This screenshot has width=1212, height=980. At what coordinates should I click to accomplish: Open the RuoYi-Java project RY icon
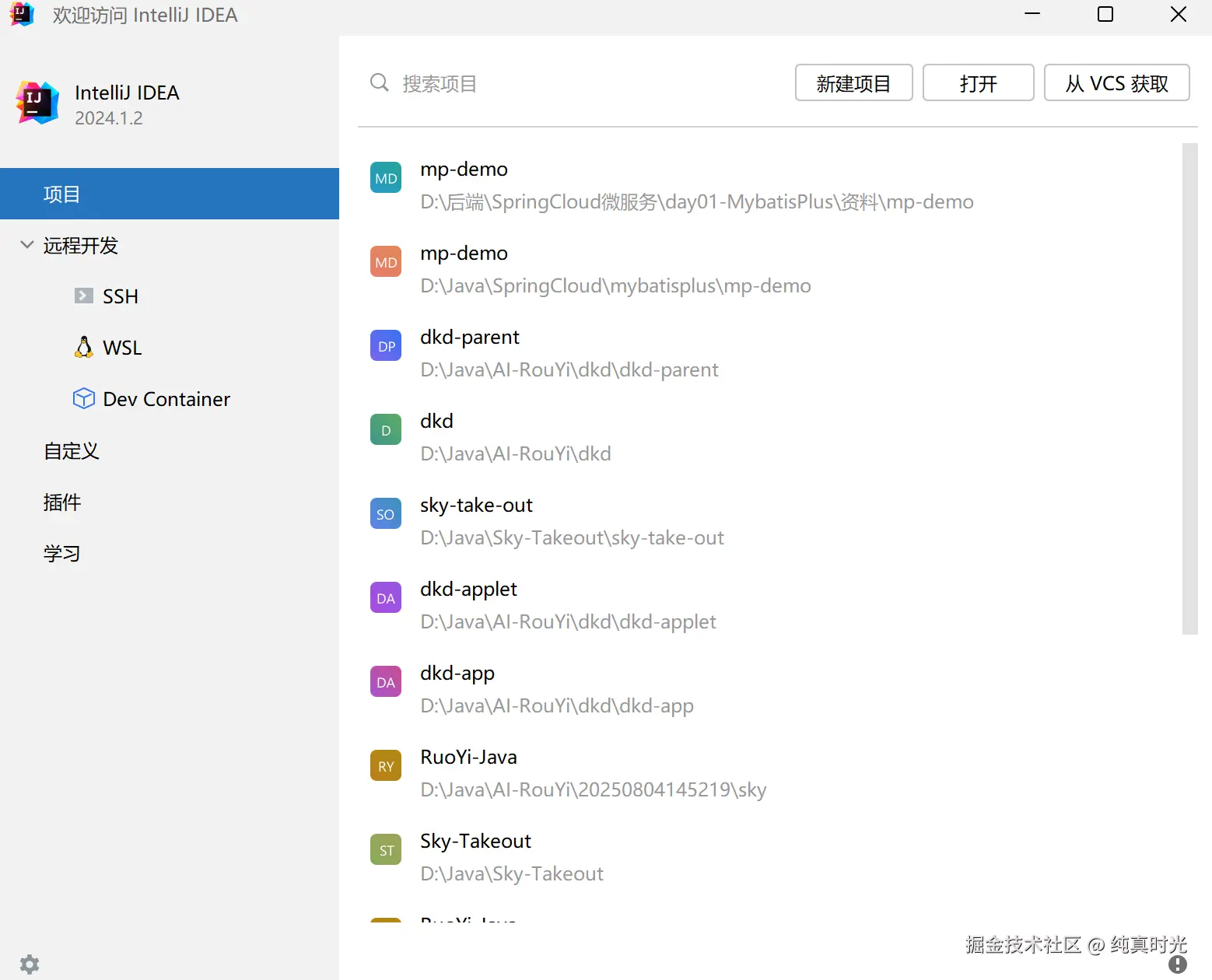pos(385,765)
